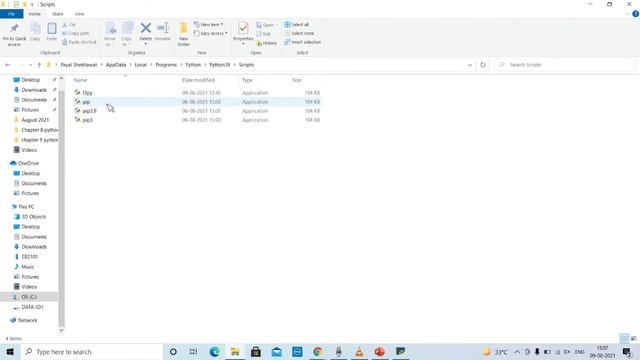This screenshot has width=640, height=360.
Task: Open the Easy access dropdown
Action: [211, 33]
